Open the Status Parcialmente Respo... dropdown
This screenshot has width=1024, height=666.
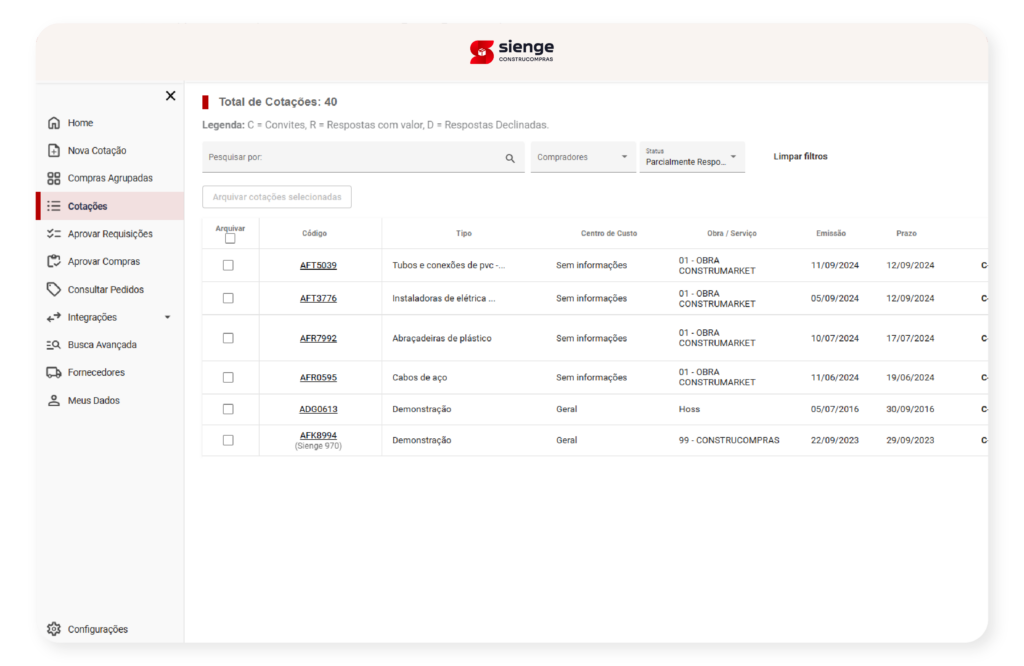tap(692, 157)
